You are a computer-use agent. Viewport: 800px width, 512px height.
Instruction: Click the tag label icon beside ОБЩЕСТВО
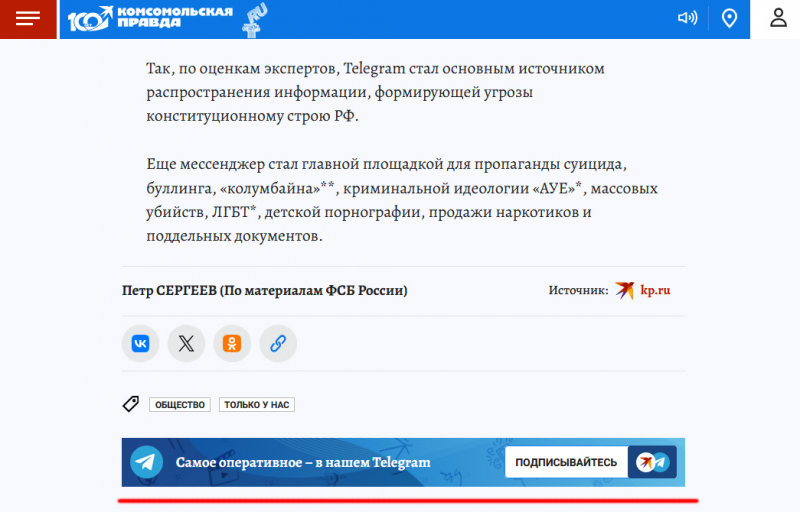click(x=130, y=404)
